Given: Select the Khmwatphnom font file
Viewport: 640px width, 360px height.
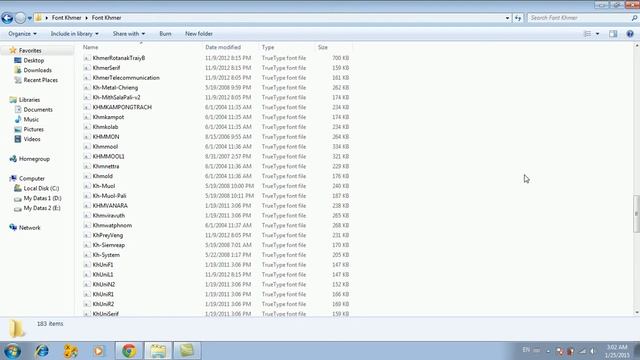Looking at the screenshot, I should (112, 225).
